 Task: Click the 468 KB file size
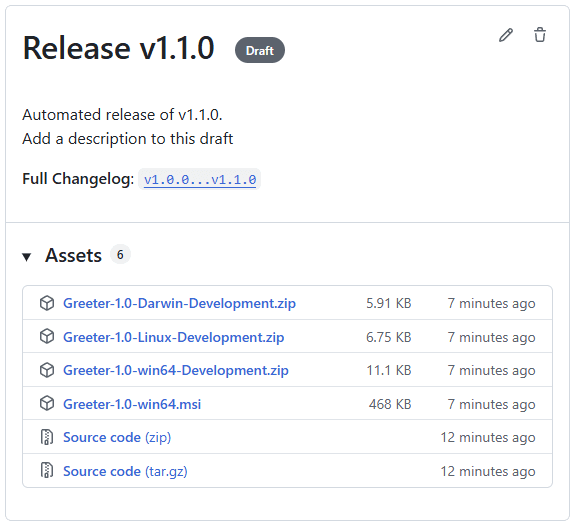tap(390, 404)
